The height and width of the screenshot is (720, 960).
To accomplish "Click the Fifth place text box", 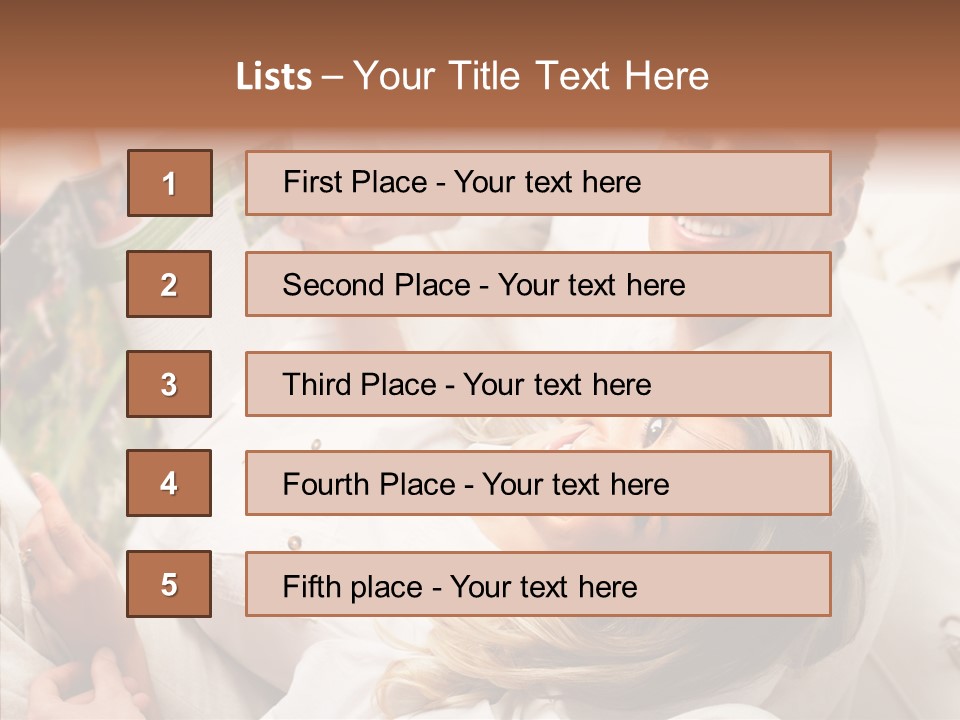I will pos(538,584).
